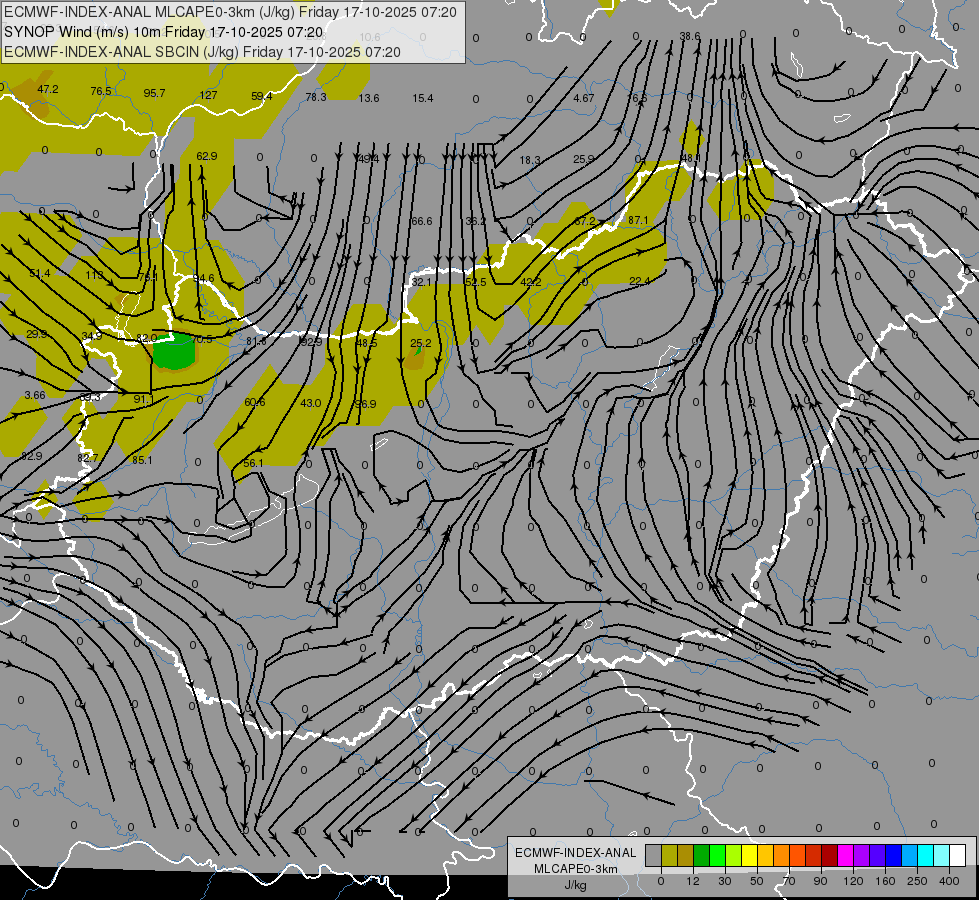Click the grid value 91.1

pos(144,399)
